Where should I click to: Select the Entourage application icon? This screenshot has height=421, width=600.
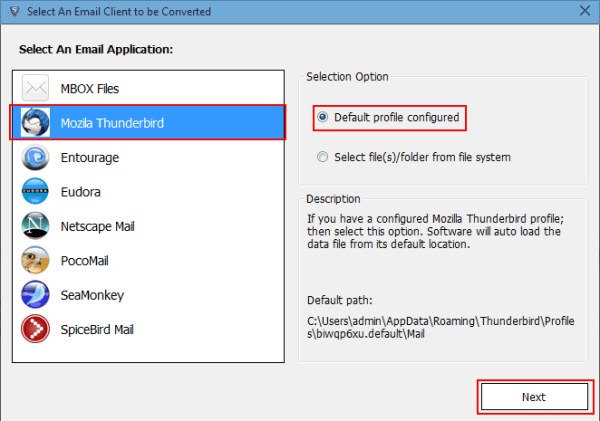click(36, 157)
